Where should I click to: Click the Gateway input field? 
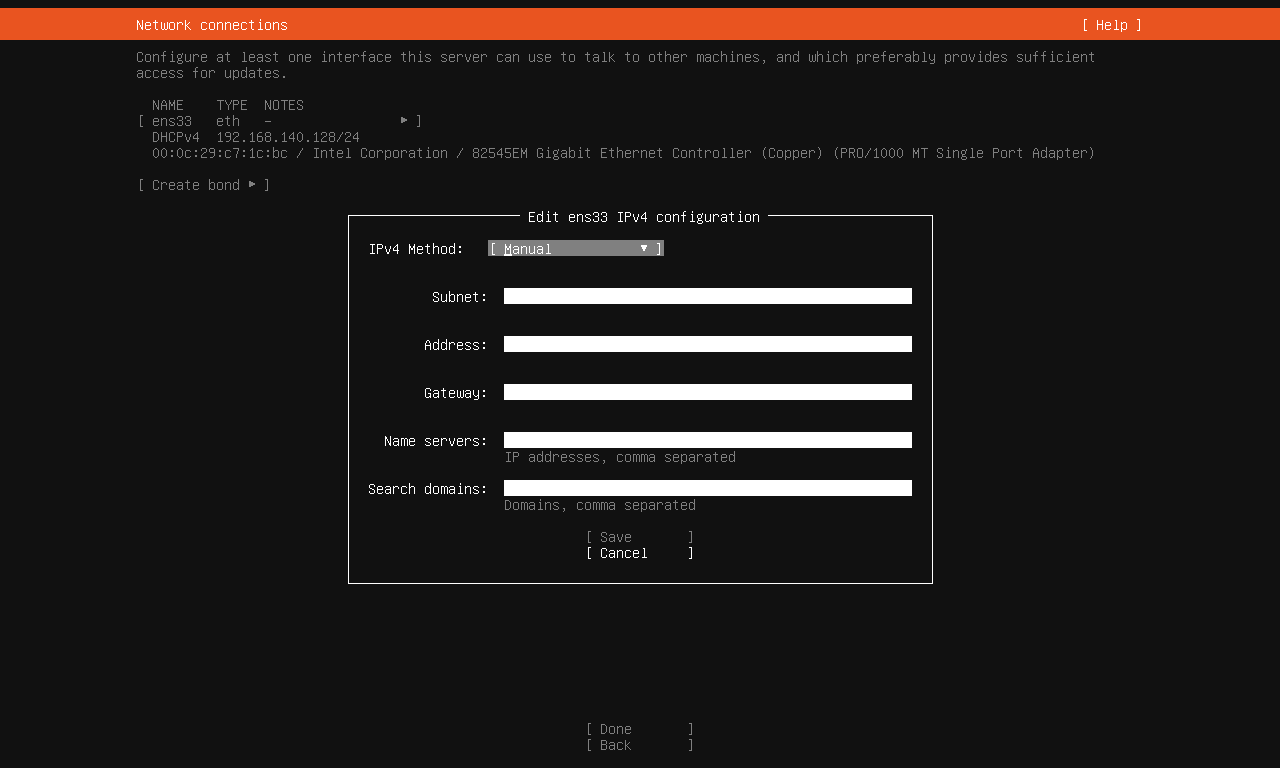tap(707, 391)
